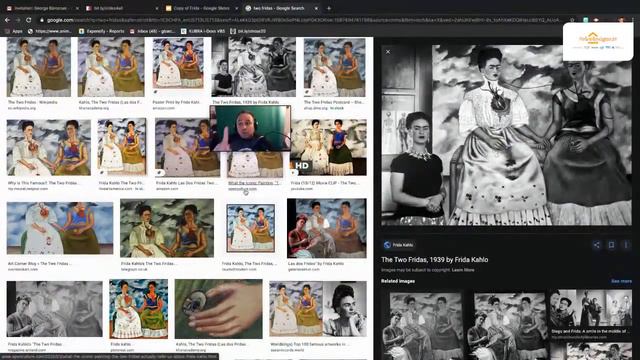The width and height of the screenshot is (640, 360).
Task: Go back with browser back arrow
Action: point(7,20)
